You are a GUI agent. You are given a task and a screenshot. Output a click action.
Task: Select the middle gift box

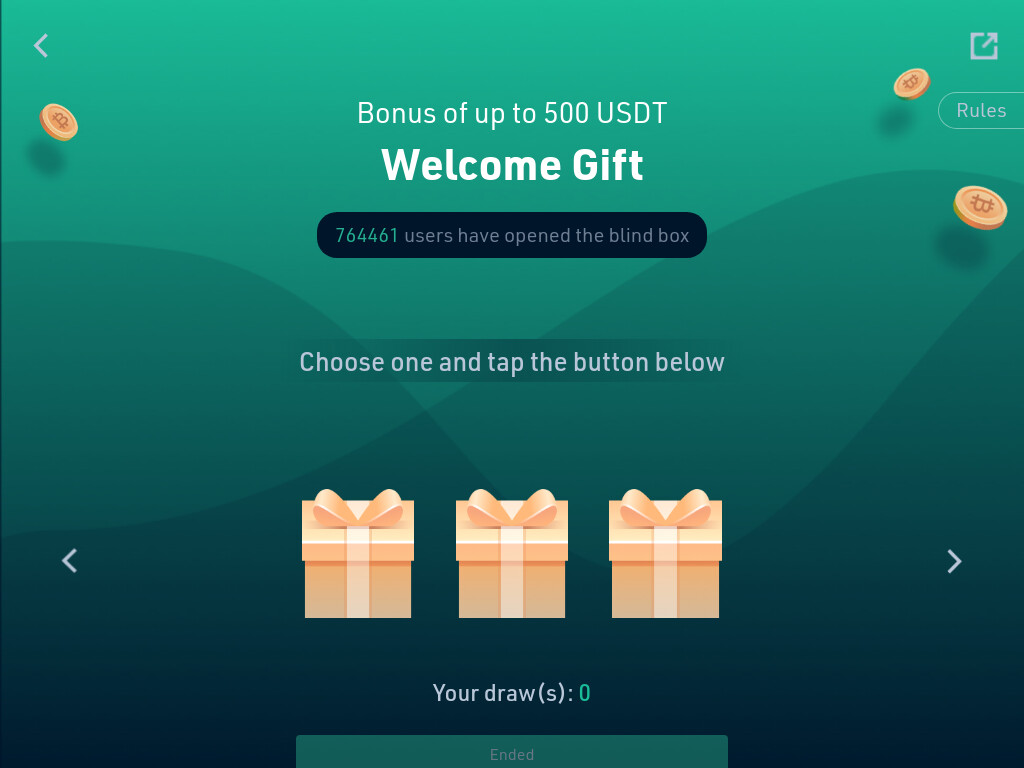coord(512,553)
